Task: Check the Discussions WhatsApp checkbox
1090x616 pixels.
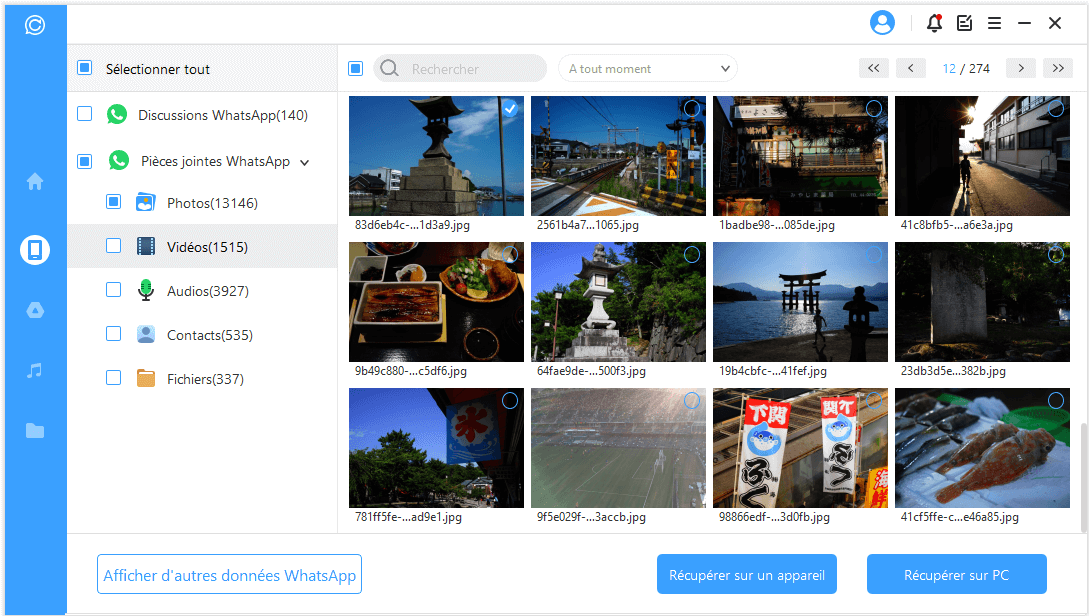Action: coord(85,115)
